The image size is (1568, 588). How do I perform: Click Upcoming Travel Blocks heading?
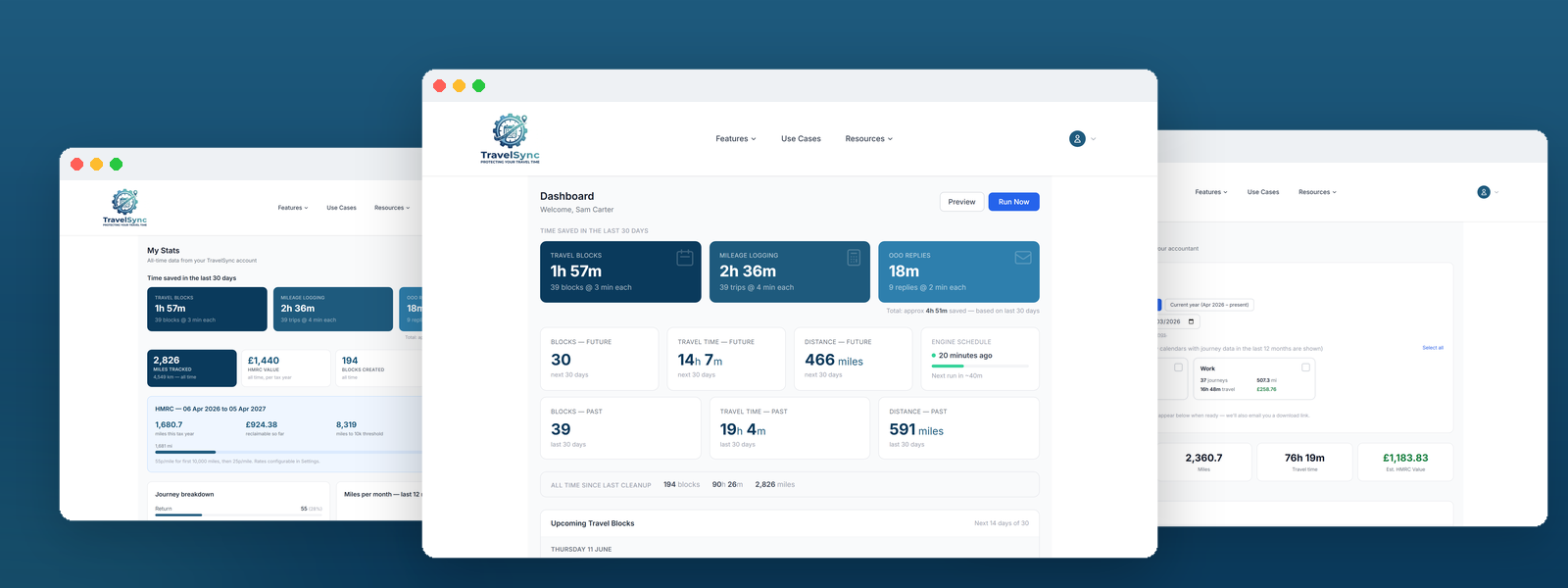click(x=592, y=523)
